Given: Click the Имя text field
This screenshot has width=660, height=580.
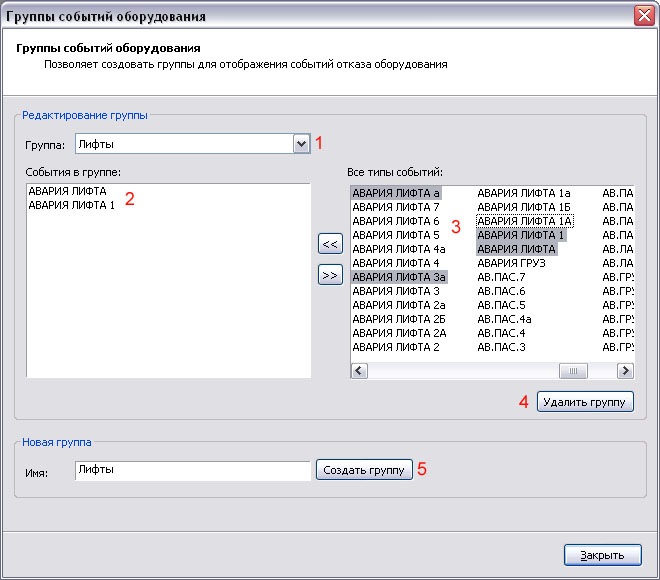Looking at the screenshot, I should pos(192,469).
